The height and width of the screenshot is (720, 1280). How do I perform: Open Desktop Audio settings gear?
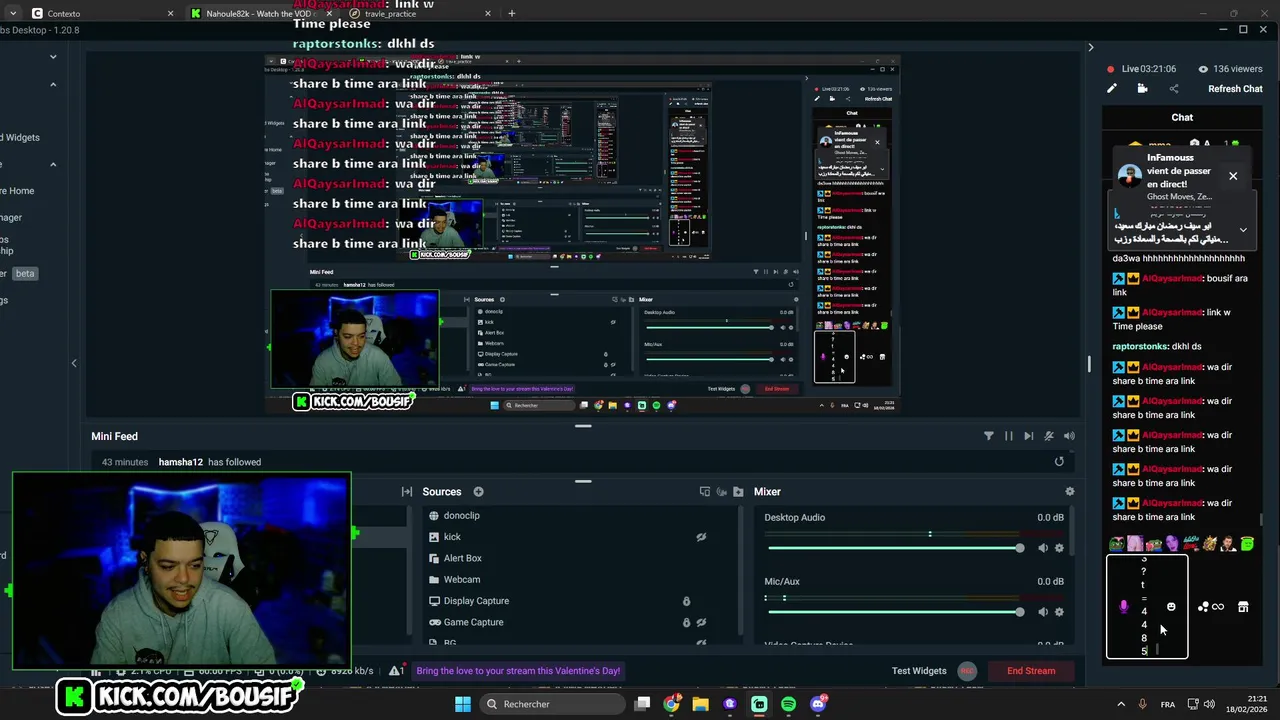(1059, 548)
